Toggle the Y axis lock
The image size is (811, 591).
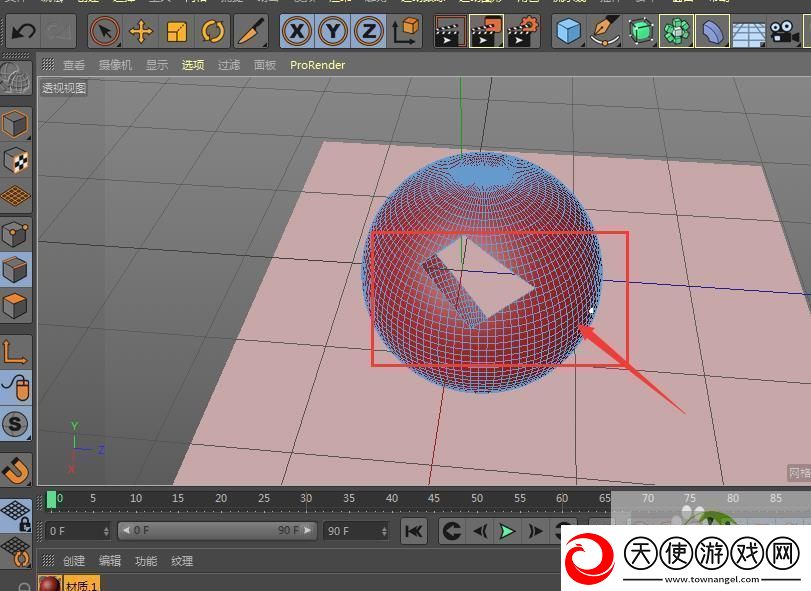[333, 32]
